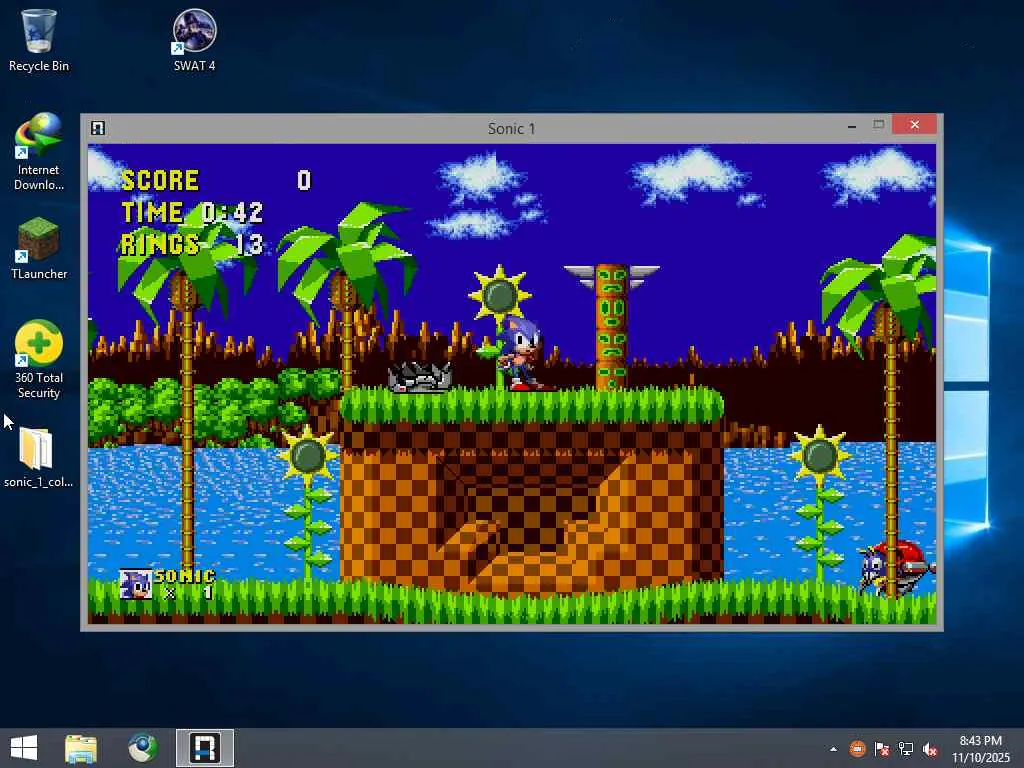Click the Motobug badnik enemy
Screen dimensions: 1024x768
(x=897, y=568)
